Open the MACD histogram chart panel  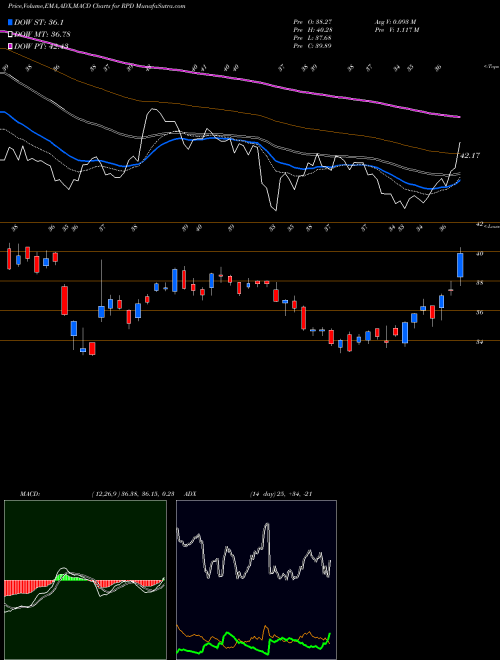(85, 580)
